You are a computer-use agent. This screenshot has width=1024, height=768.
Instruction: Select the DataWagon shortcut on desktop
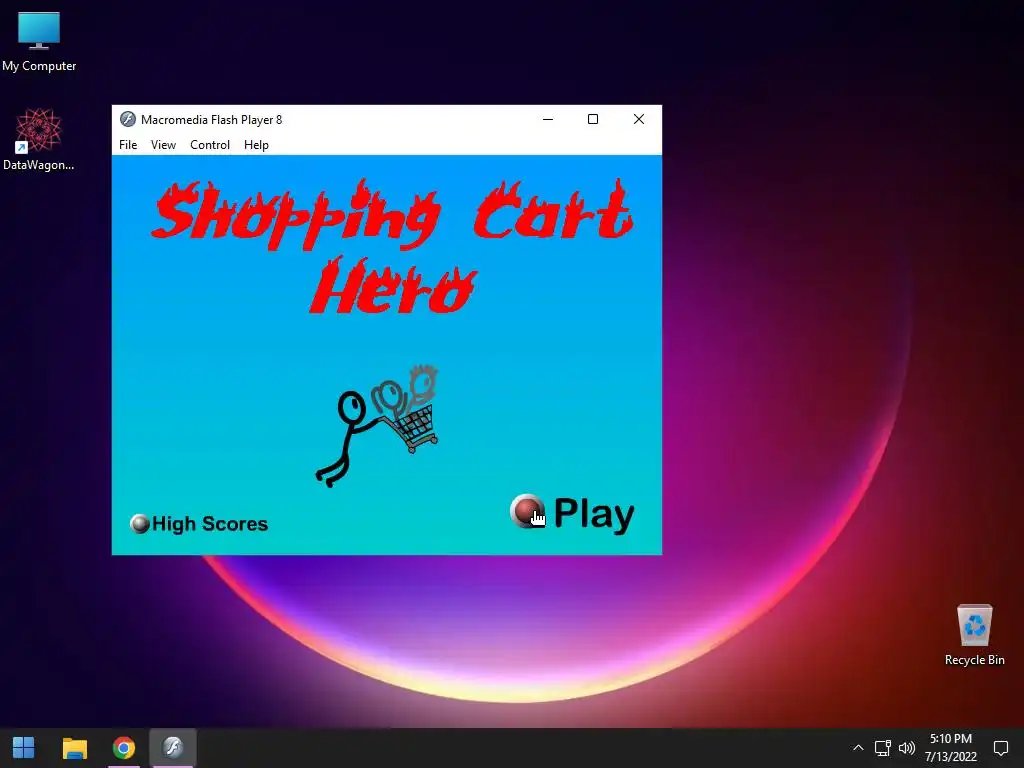pyautogui.click(x=39, y=140)
